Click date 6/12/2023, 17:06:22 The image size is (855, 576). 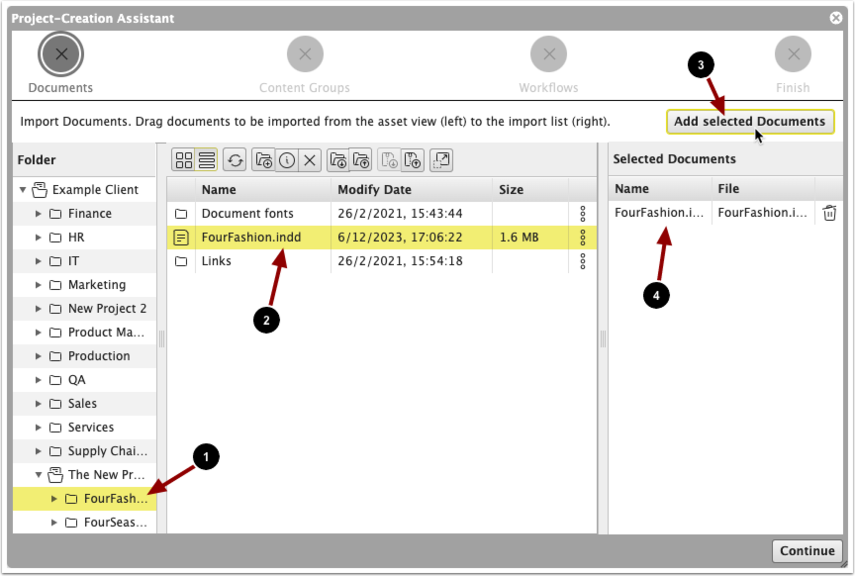coord(400,237)
